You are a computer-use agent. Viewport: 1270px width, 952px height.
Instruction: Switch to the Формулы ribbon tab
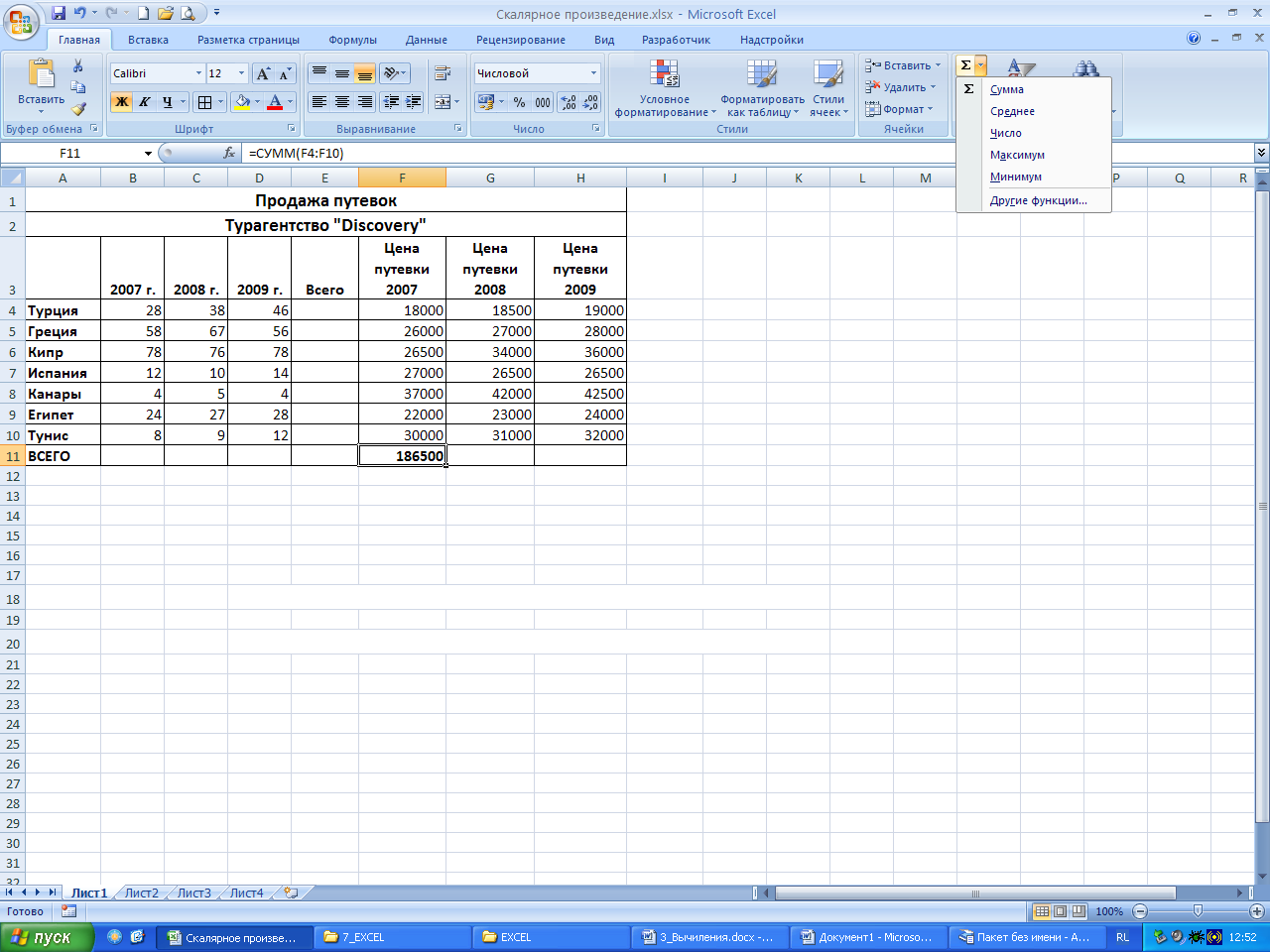(x=352, y=40)
